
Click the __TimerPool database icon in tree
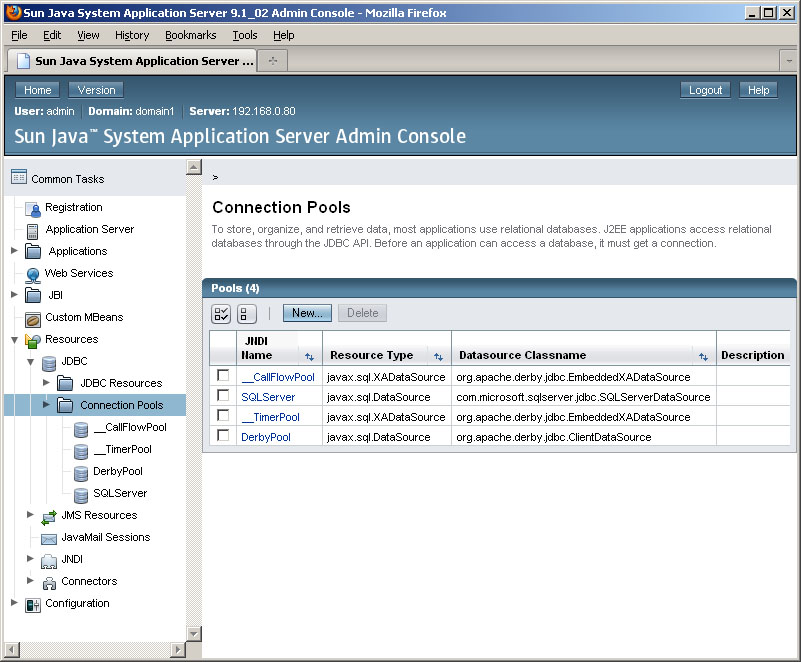tap(81, 452)
